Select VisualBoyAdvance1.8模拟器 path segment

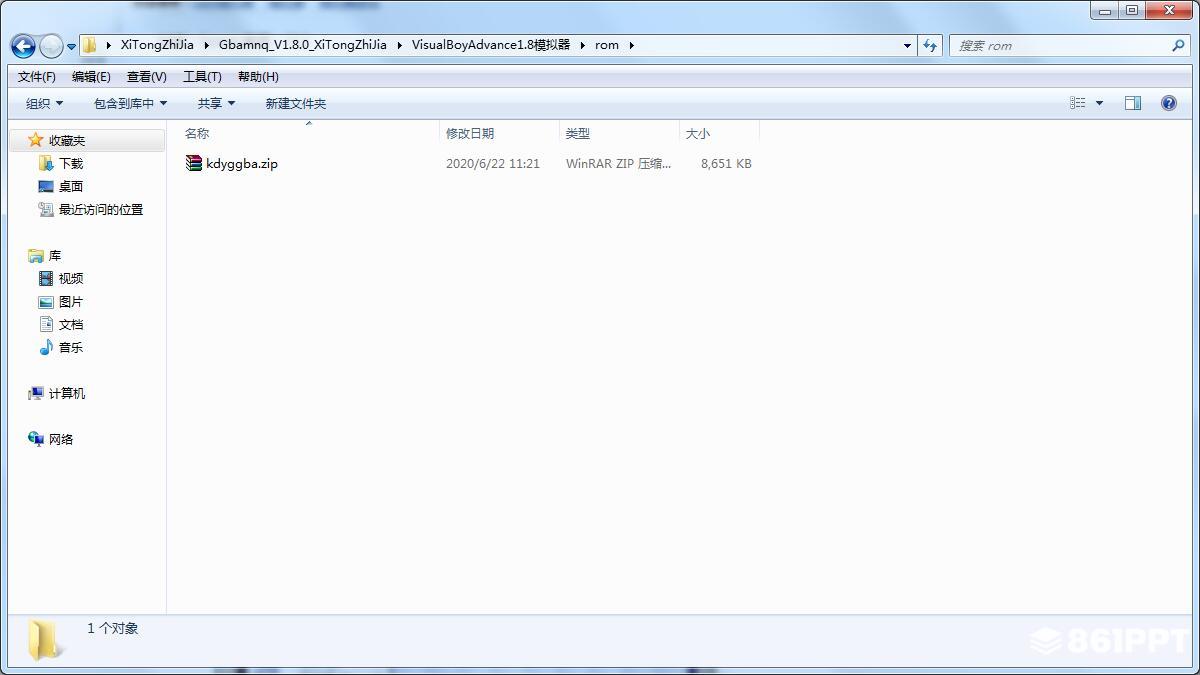coord(491,45)
